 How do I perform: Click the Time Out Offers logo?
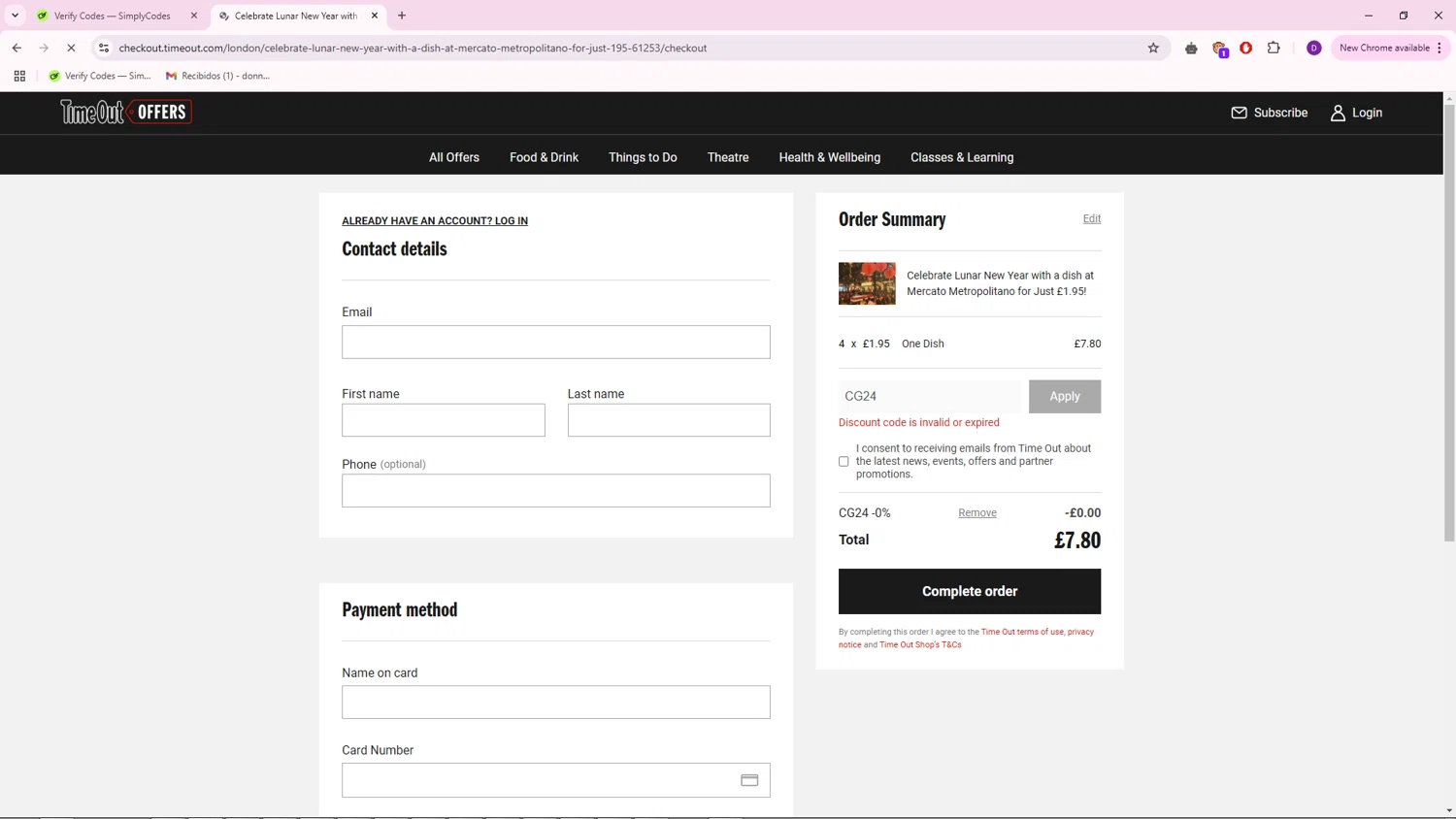click(x=126, y=113)
